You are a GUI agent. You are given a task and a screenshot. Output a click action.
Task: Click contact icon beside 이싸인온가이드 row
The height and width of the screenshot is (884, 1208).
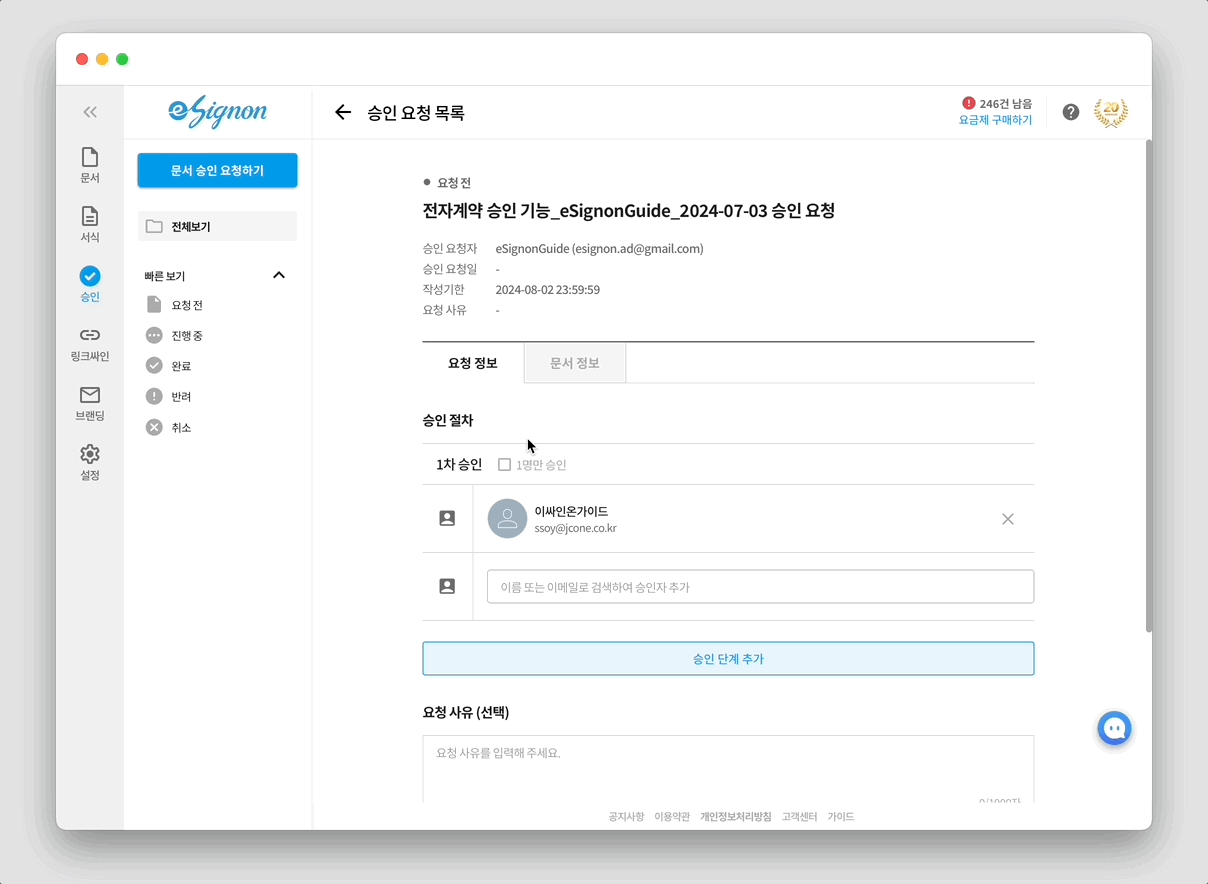(447, 519)
